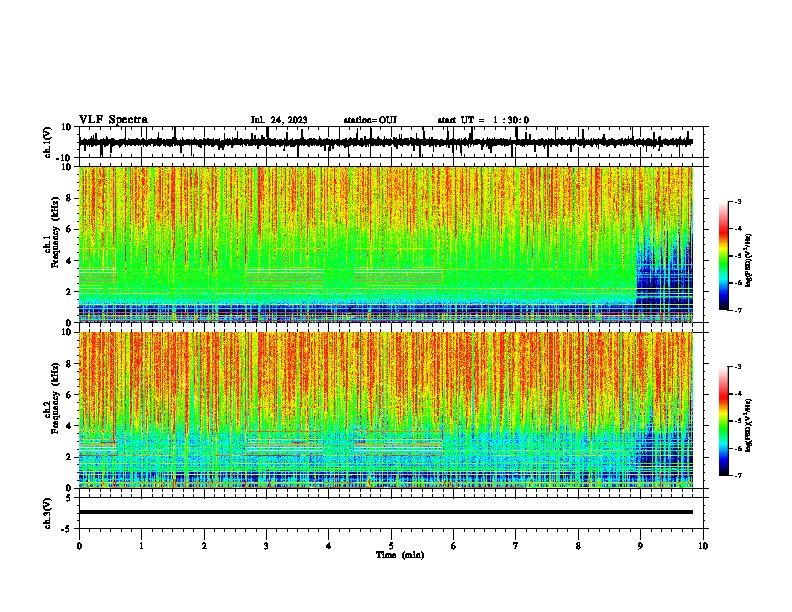Image resolution: width=792 pixels, height=612 pixels.
Task: Click the ch.2 color scale bar
Action: (x=723, y=421)
